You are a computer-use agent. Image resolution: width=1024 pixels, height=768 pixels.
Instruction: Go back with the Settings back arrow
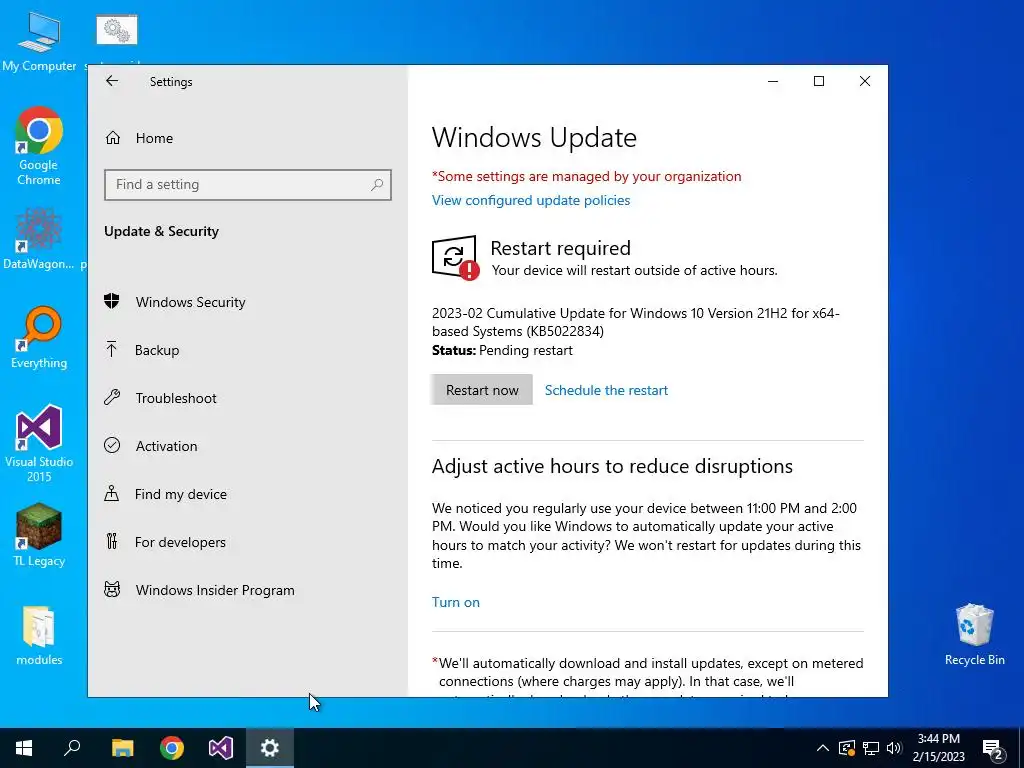(112, 81)
